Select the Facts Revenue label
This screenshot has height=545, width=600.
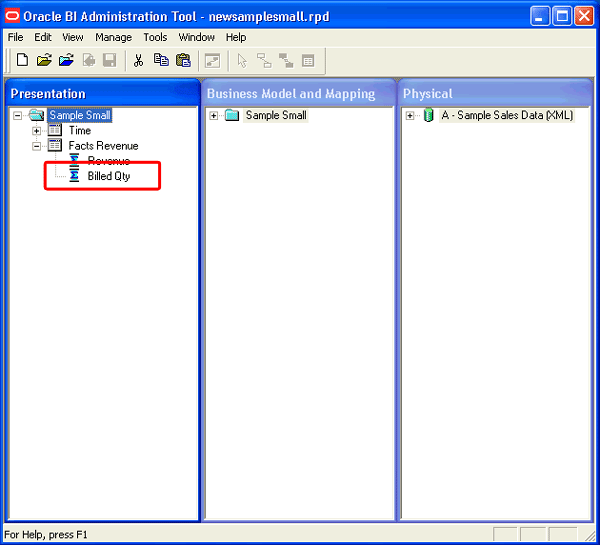[x=103, y=146]
